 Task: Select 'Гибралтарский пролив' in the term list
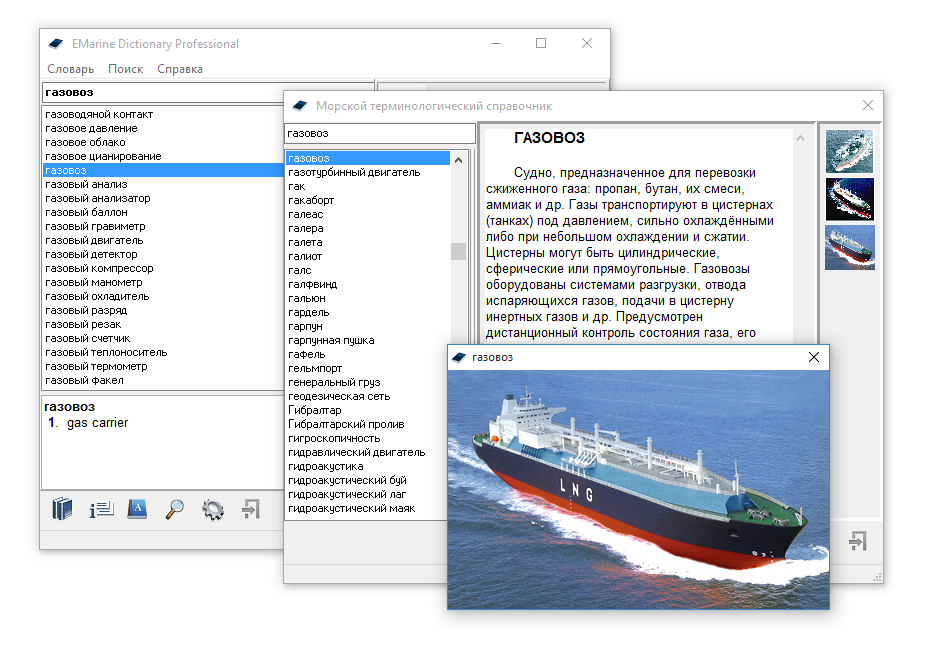(345, 424)
